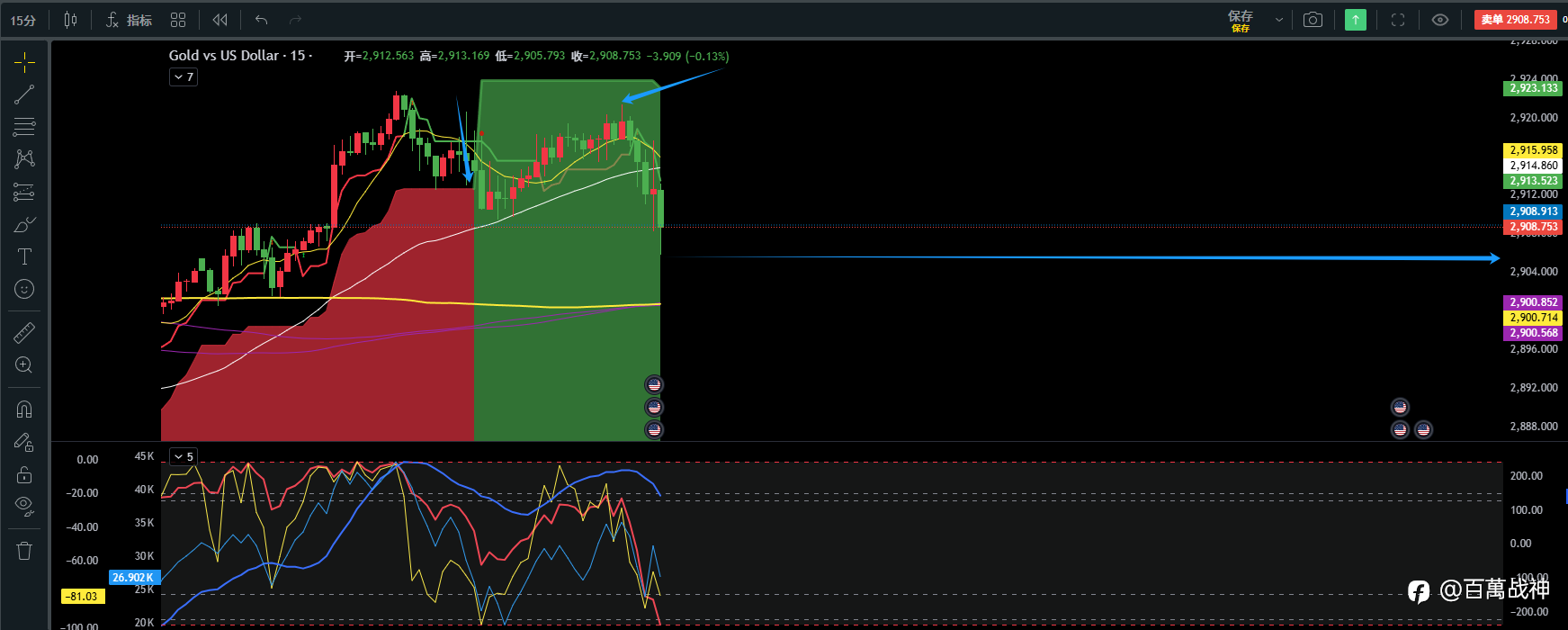Open the emoji icons tool
Viewport: 1568px width, 630px height.
tap(24, 289)
